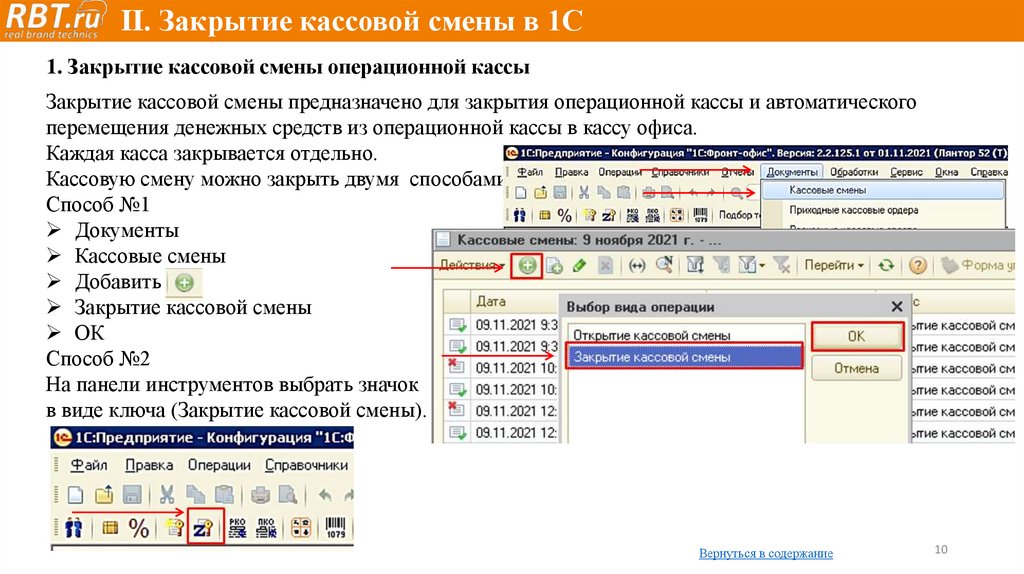
Task: Click the green refresh arrows icon
Action: [x=886, y=265]
